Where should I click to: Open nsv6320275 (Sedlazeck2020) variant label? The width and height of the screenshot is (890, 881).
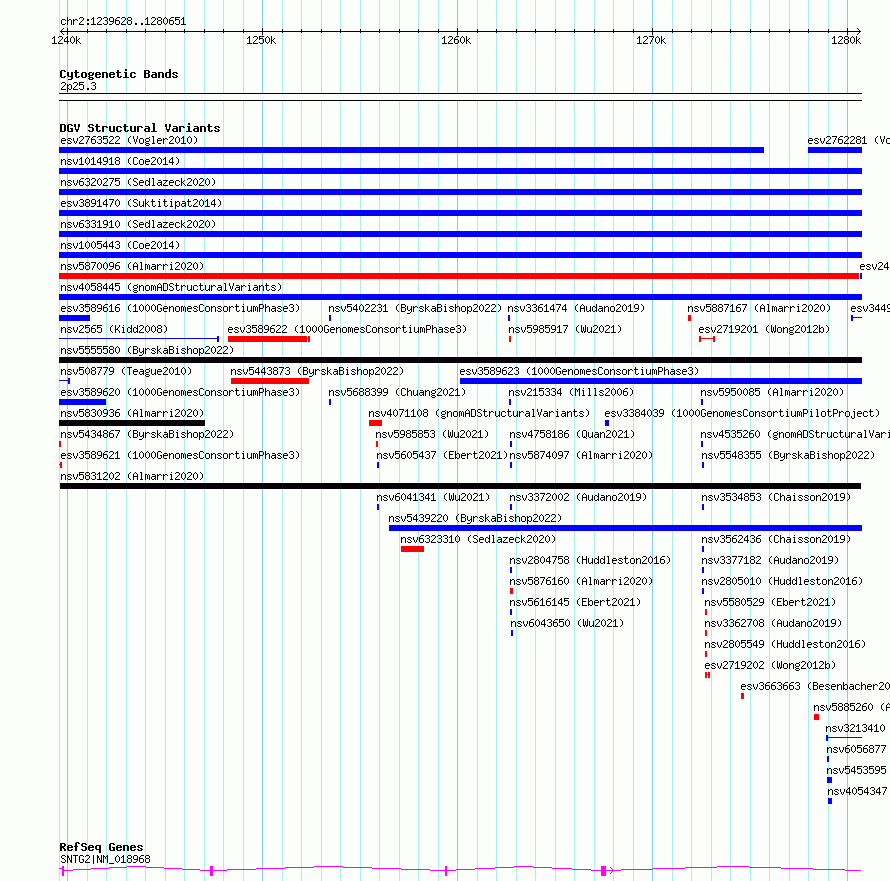coord(138,182)
